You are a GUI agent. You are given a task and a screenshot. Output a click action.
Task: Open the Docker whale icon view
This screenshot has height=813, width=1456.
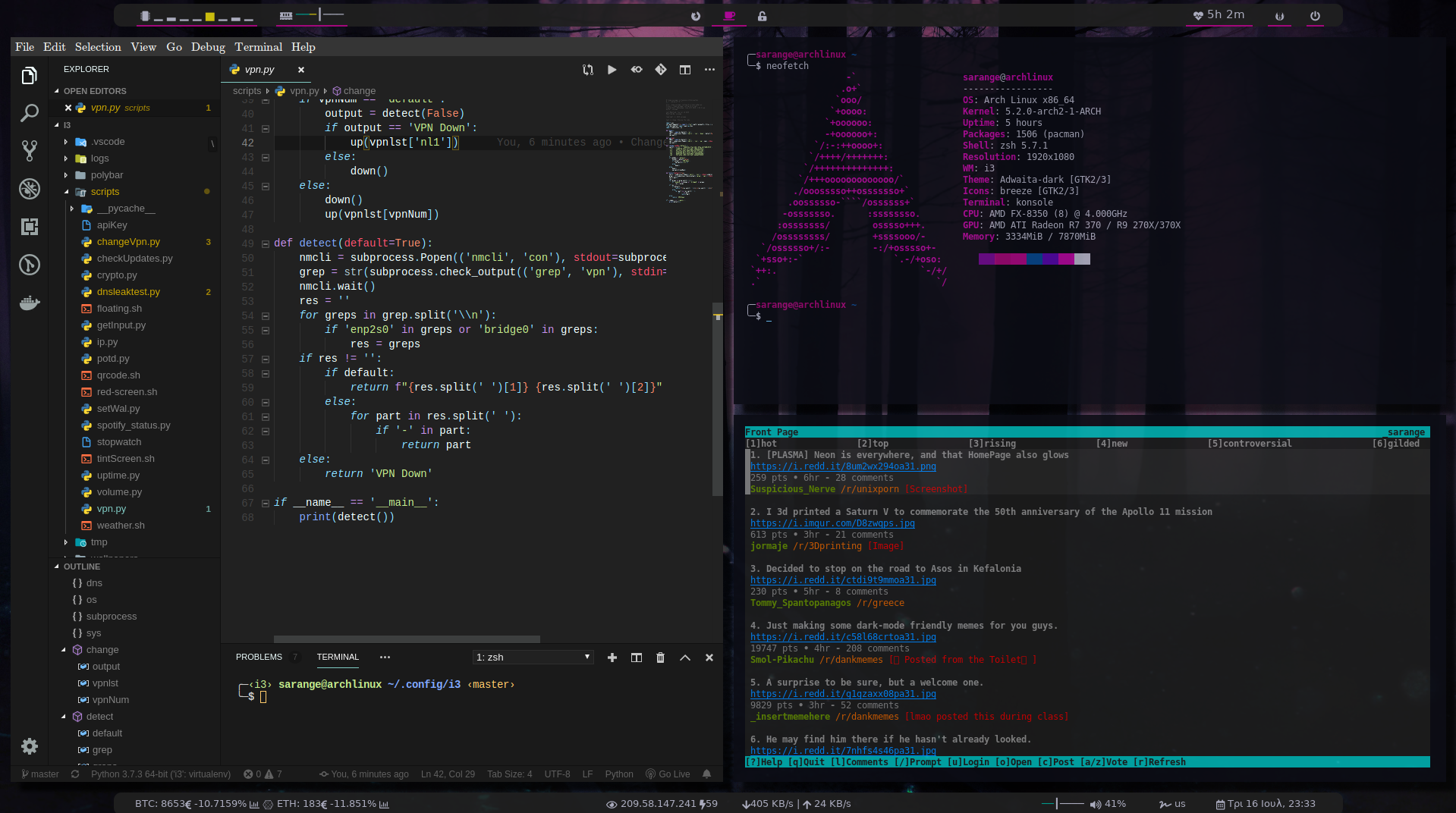tap(29, 303)
